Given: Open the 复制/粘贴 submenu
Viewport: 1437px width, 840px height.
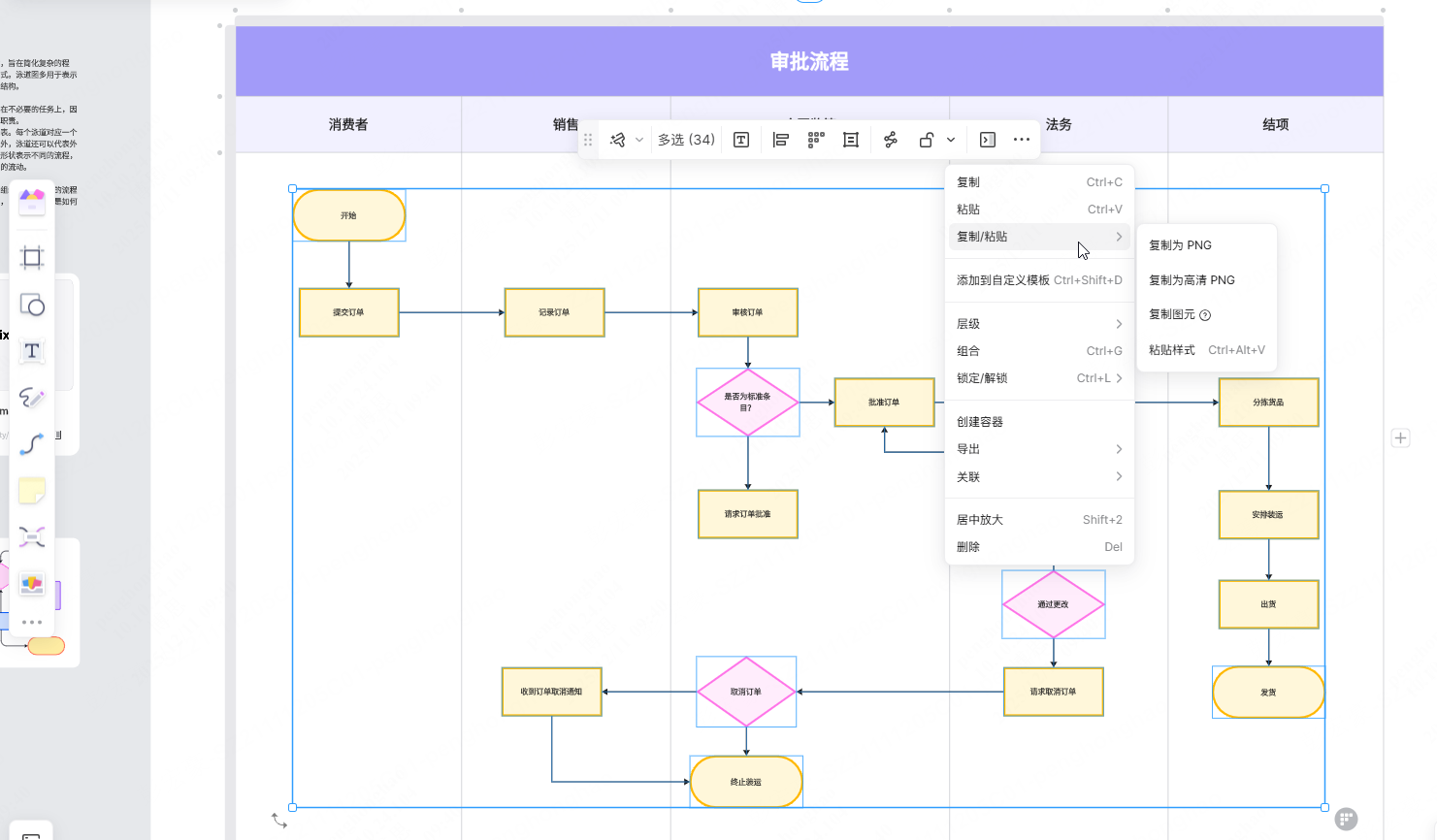Looking at the screenshot, I should [1039, 237].
